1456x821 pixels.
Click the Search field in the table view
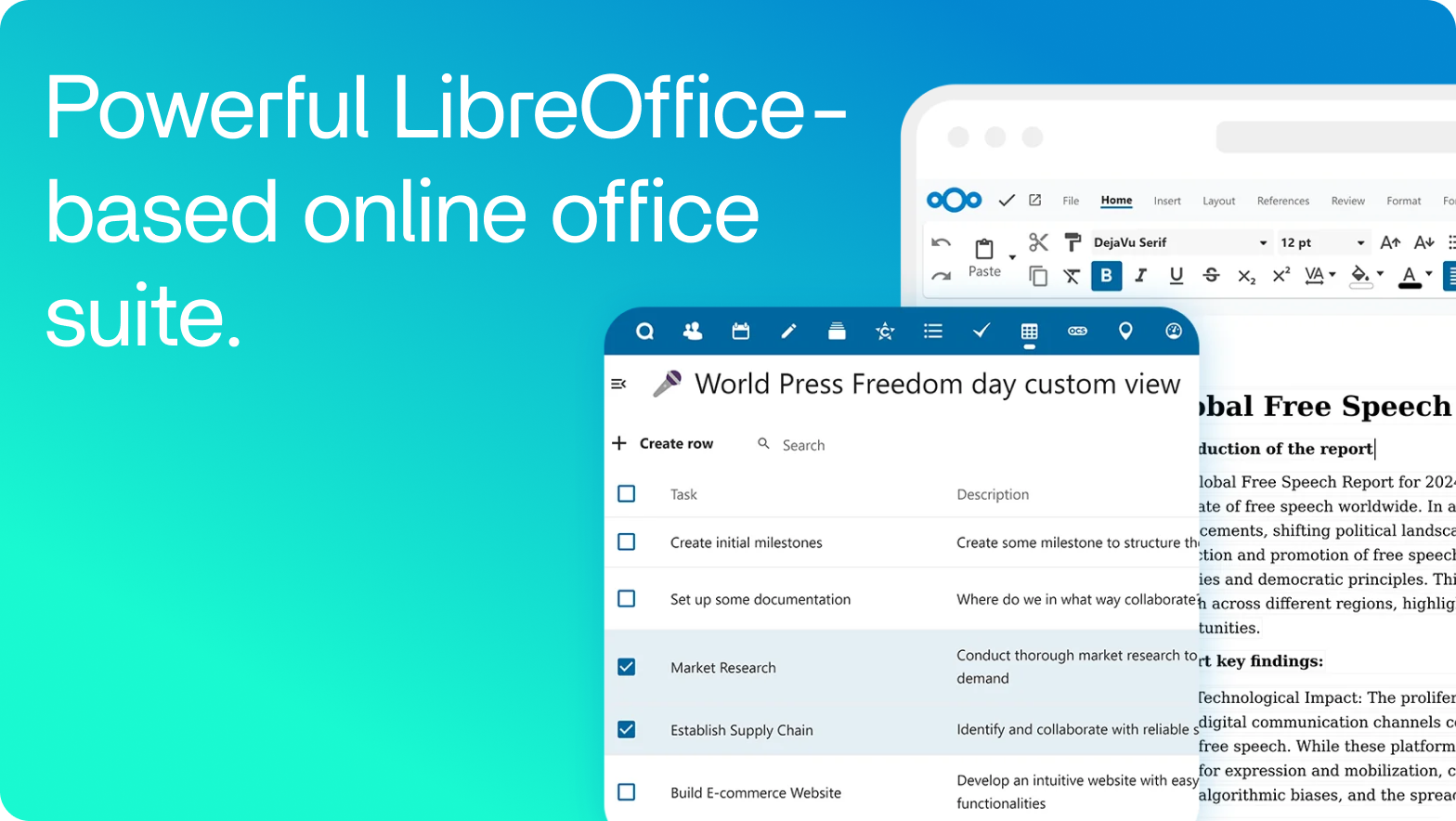point(803,445)
